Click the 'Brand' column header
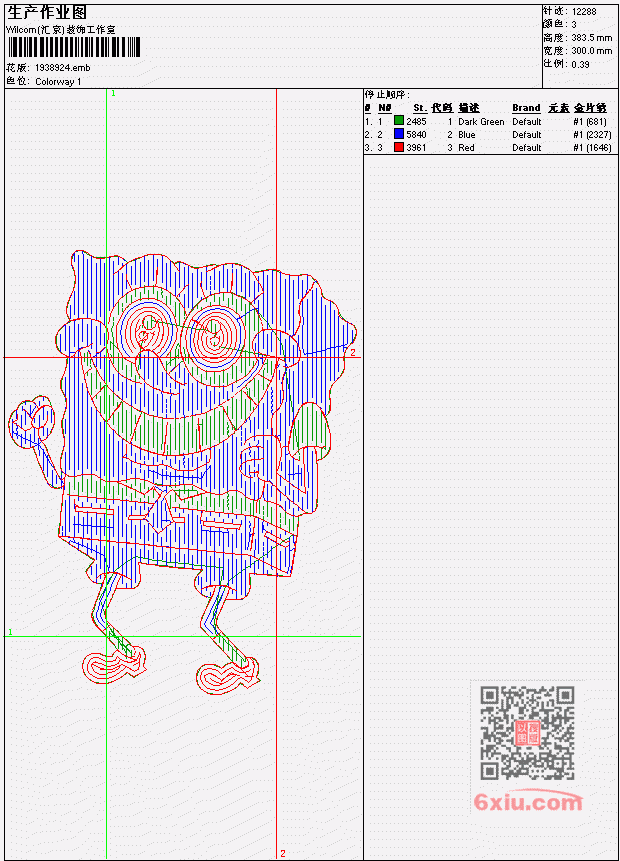The image size is (620, 861). tap(527, 108)
